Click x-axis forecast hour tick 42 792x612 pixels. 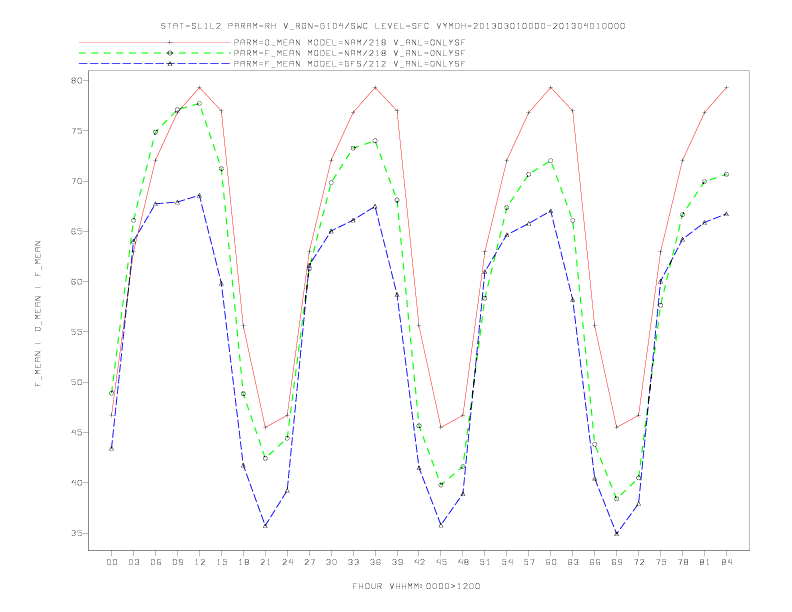tap(419, 562)
